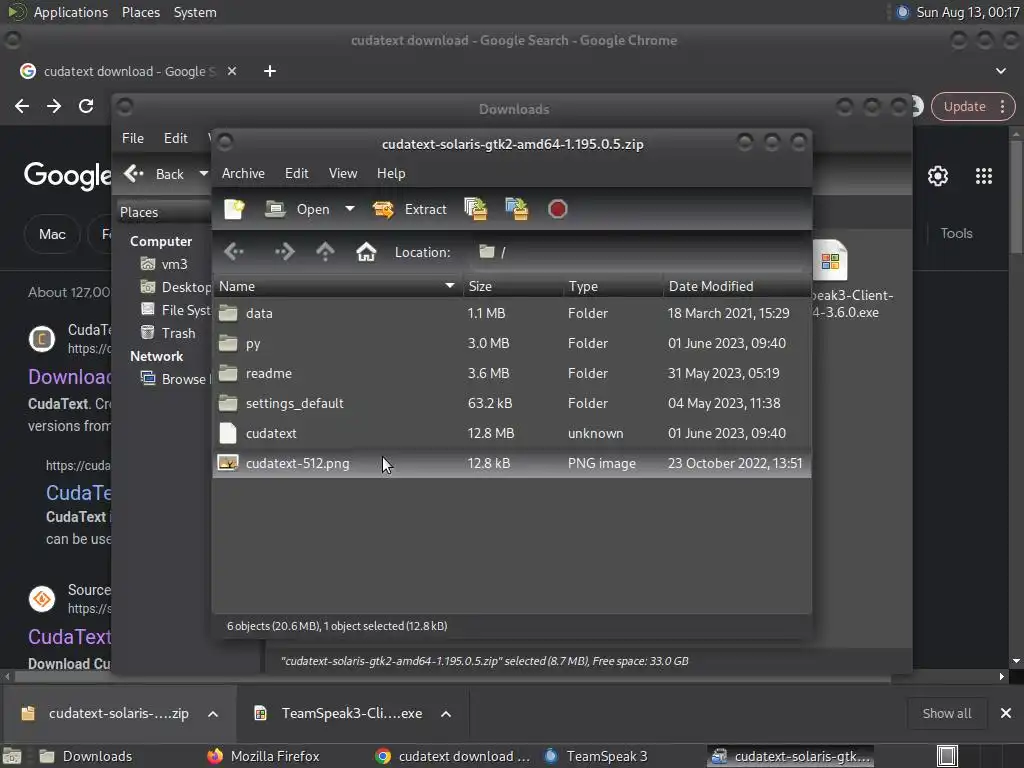
Task: Click Back button in Downloads file manager
Action: pyautogui.click(x=155, y=174)
